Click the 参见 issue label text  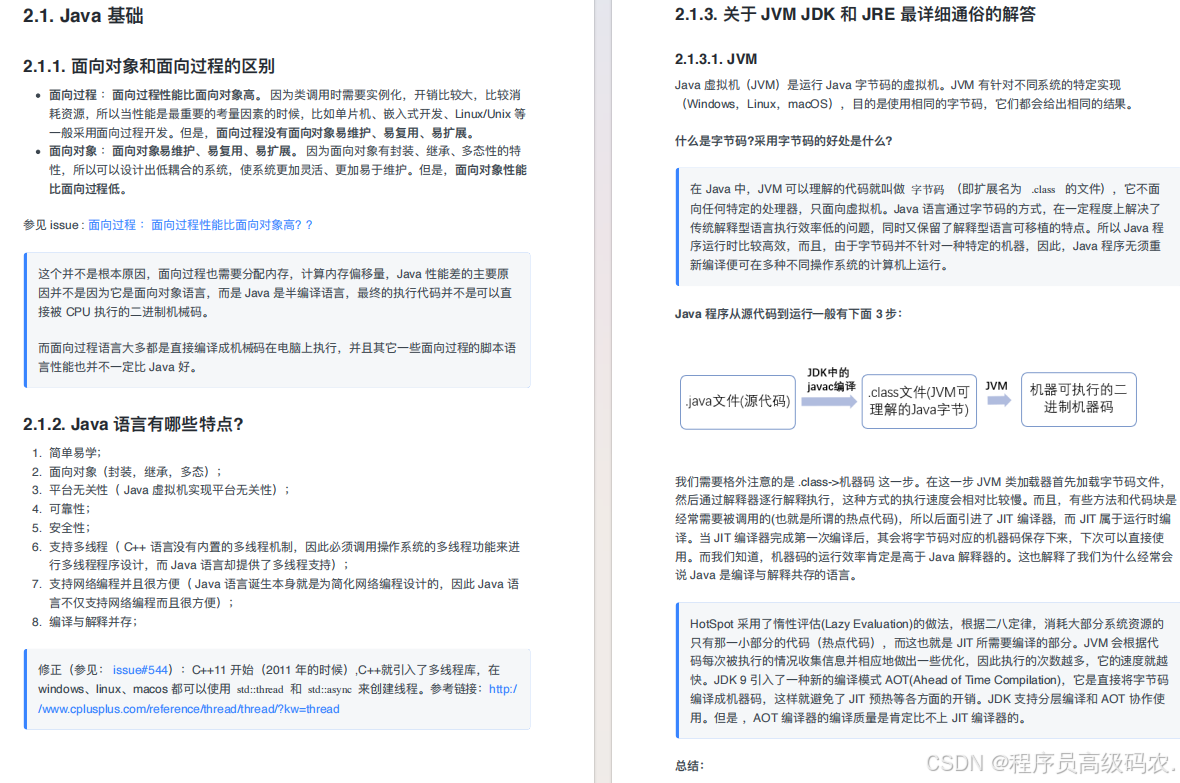53,225
